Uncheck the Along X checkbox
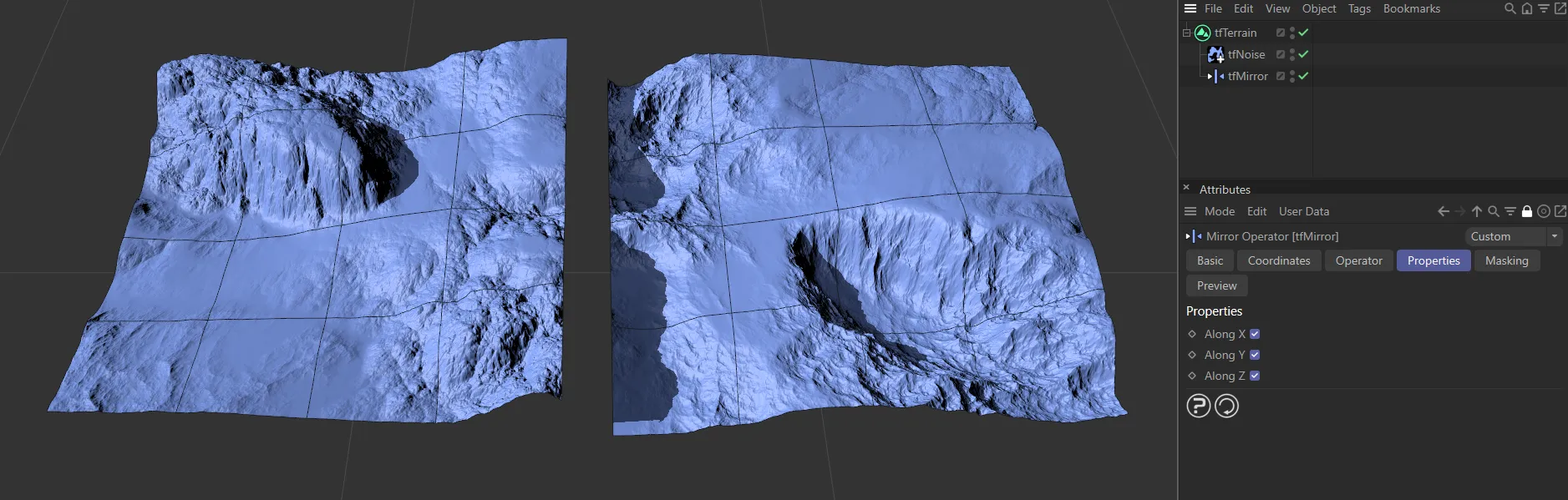 pos(1254,334)
